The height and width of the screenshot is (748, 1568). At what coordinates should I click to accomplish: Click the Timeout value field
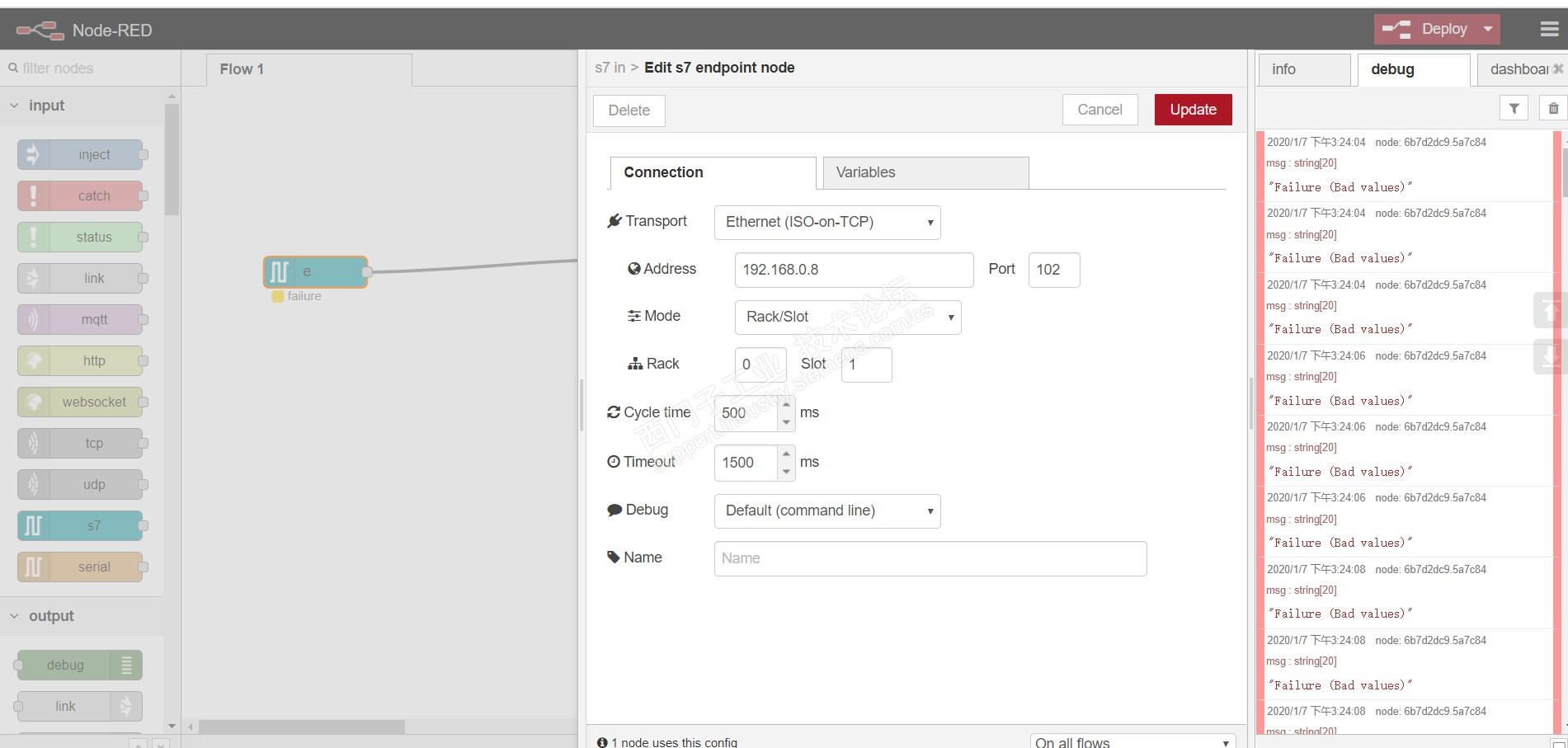click(x=746, y=463)
